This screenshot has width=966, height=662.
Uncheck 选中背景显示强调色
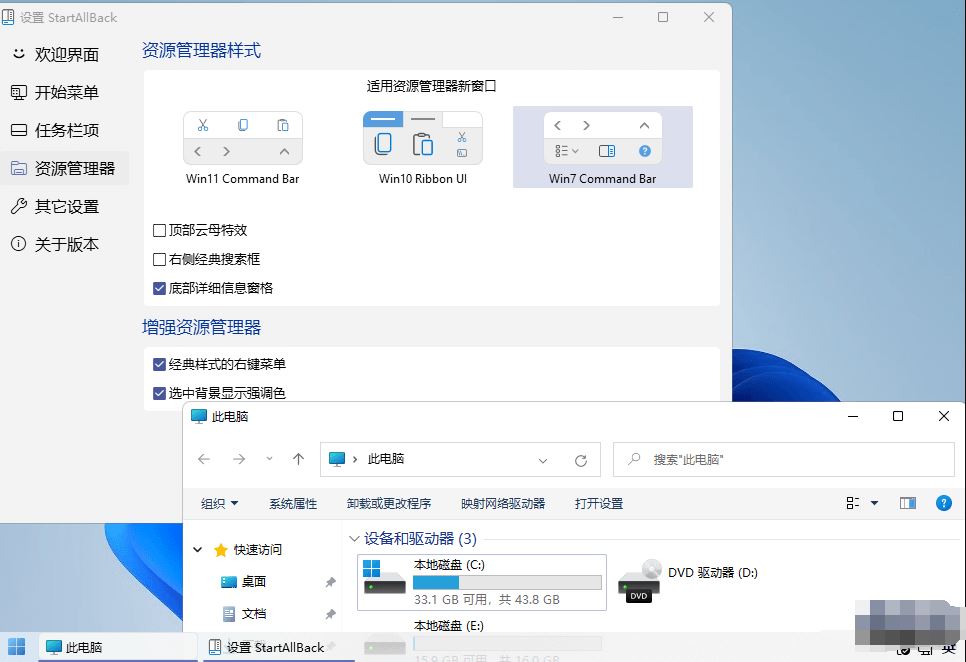coord(160,393)
